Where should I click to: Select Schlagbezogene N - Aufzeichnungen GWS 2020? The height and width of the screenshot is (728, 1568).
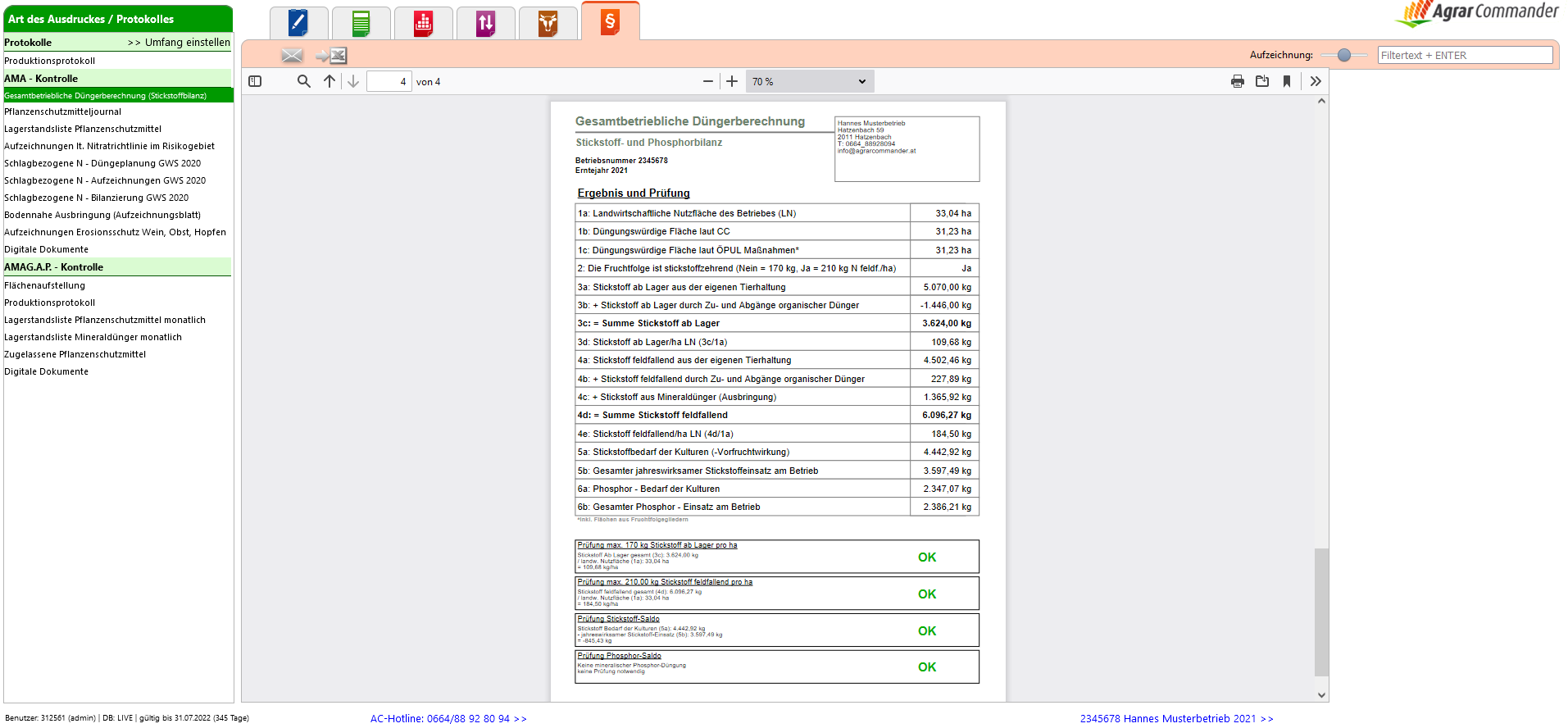pyautogui.click(x=105, y=180)
